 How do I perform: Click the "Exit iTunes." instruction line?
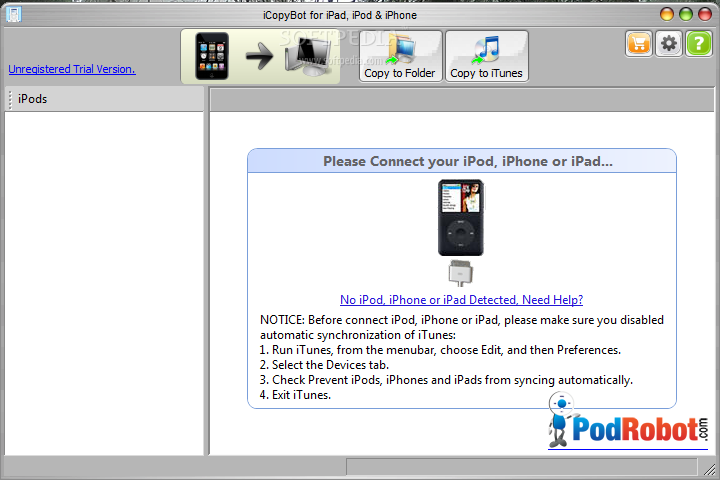tap(295, 395)
